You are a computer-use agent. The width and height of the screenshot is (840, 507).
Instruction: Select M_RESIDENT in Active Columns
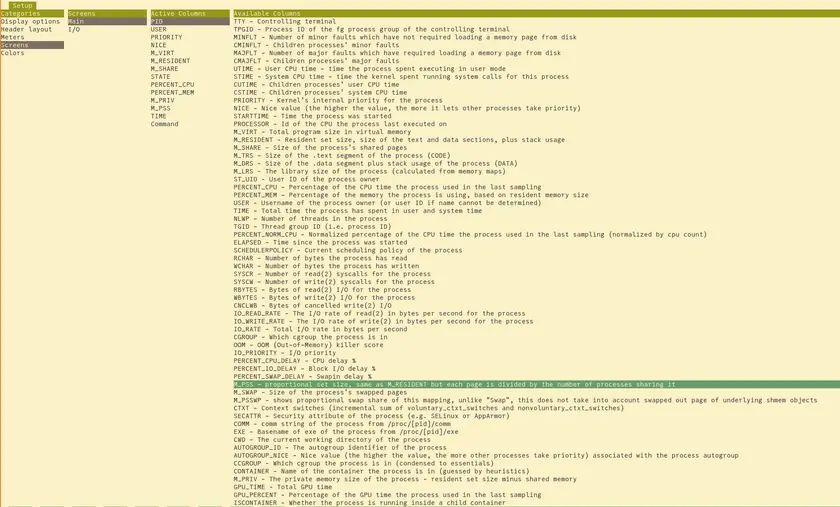tap(170, 61)
